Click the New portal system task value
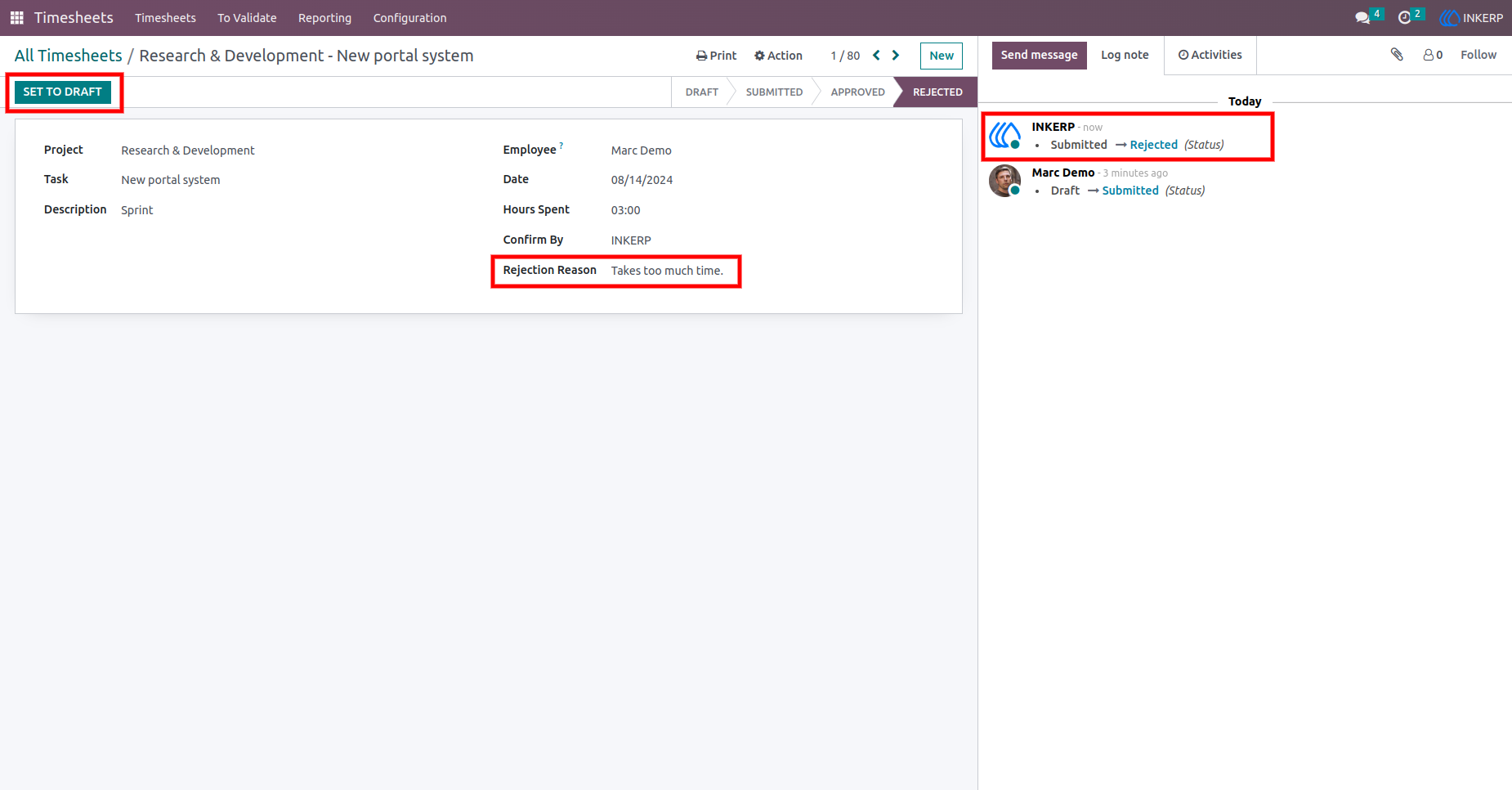 click(x=171, y=180)
